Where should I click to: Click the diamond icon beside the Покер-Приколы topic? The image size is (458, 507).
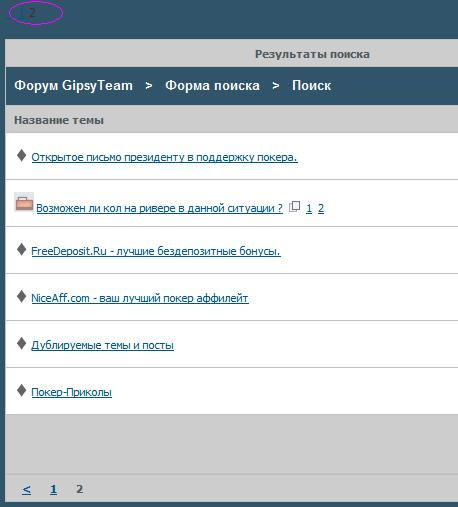point(22,390)
